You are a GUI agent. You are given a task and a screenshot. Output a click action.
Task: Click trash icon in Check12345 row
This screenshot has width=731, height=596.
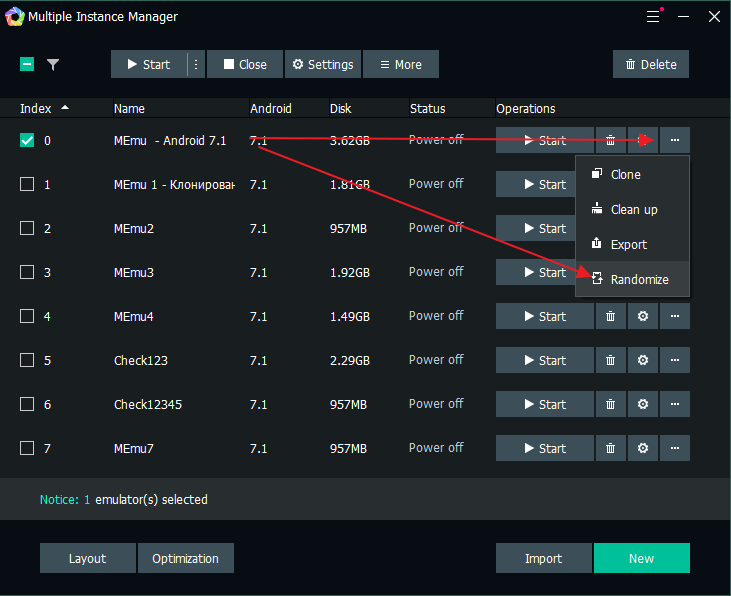click(610, 404)
